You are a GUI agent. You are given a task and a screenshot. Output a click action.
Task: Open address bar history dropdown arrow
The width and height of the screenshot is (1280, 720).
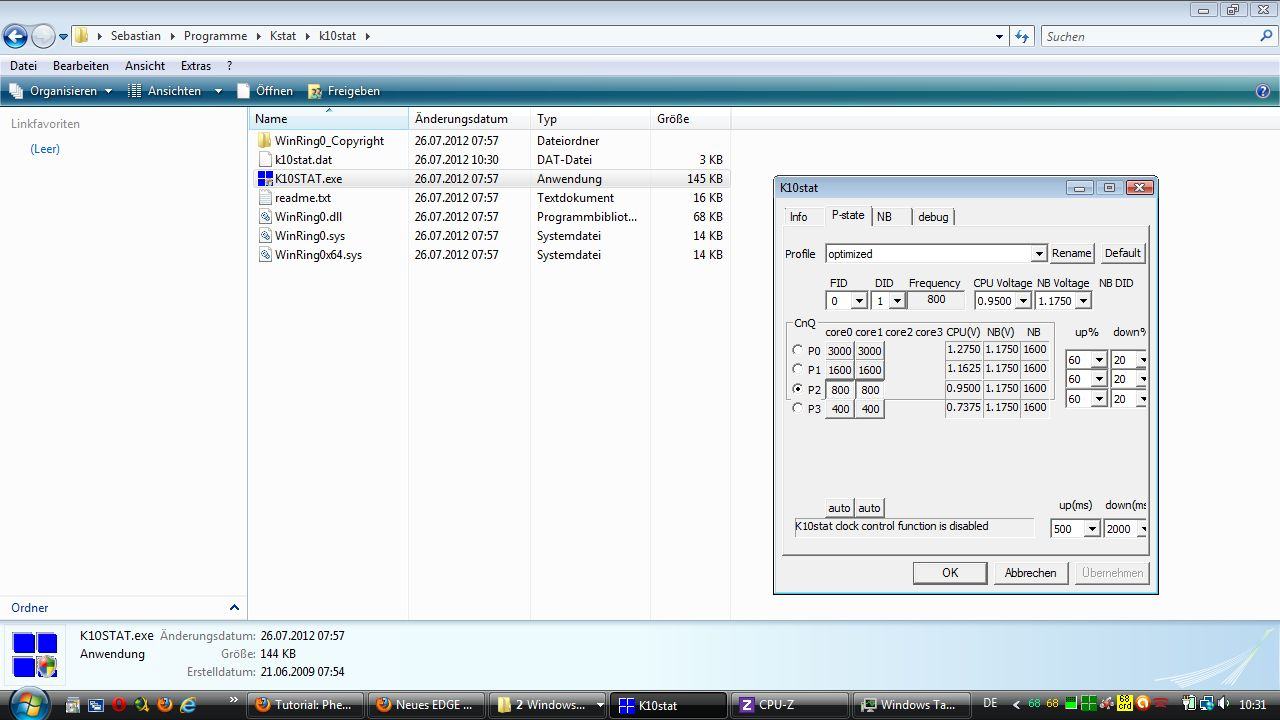point(999,36)
